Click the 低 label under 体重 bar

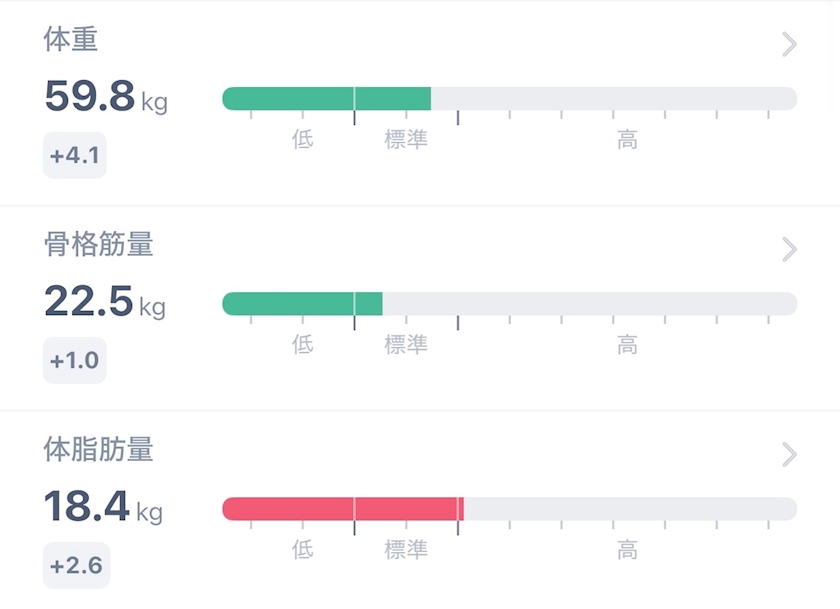coord(303,140)
